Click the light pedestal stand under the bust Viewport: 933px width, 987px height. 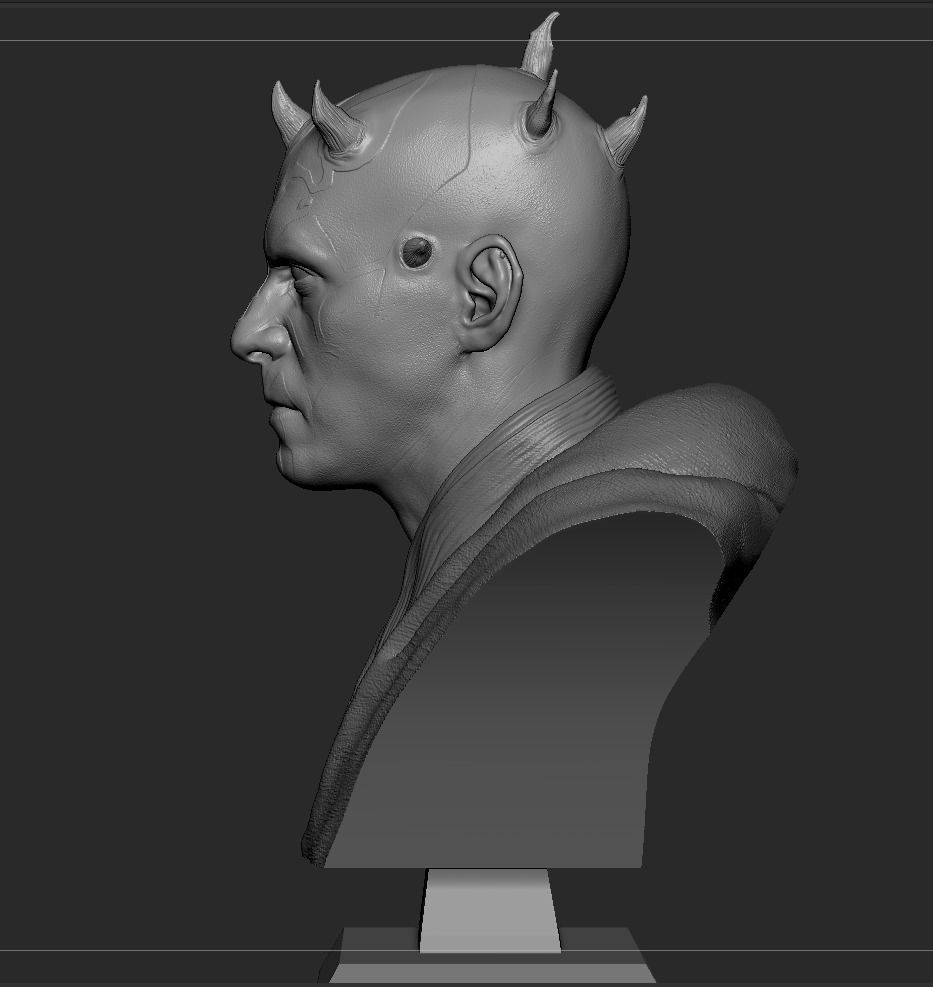490,910
